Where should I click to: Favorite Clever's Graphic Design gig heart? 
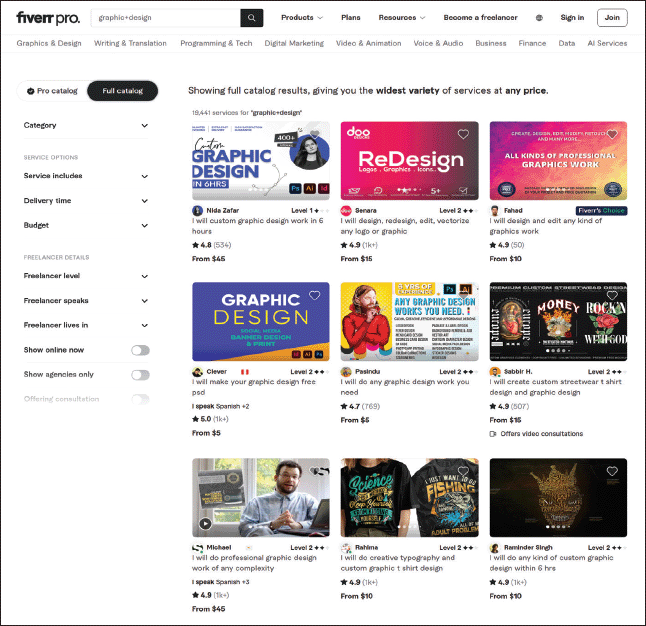(x=315, y=295)
